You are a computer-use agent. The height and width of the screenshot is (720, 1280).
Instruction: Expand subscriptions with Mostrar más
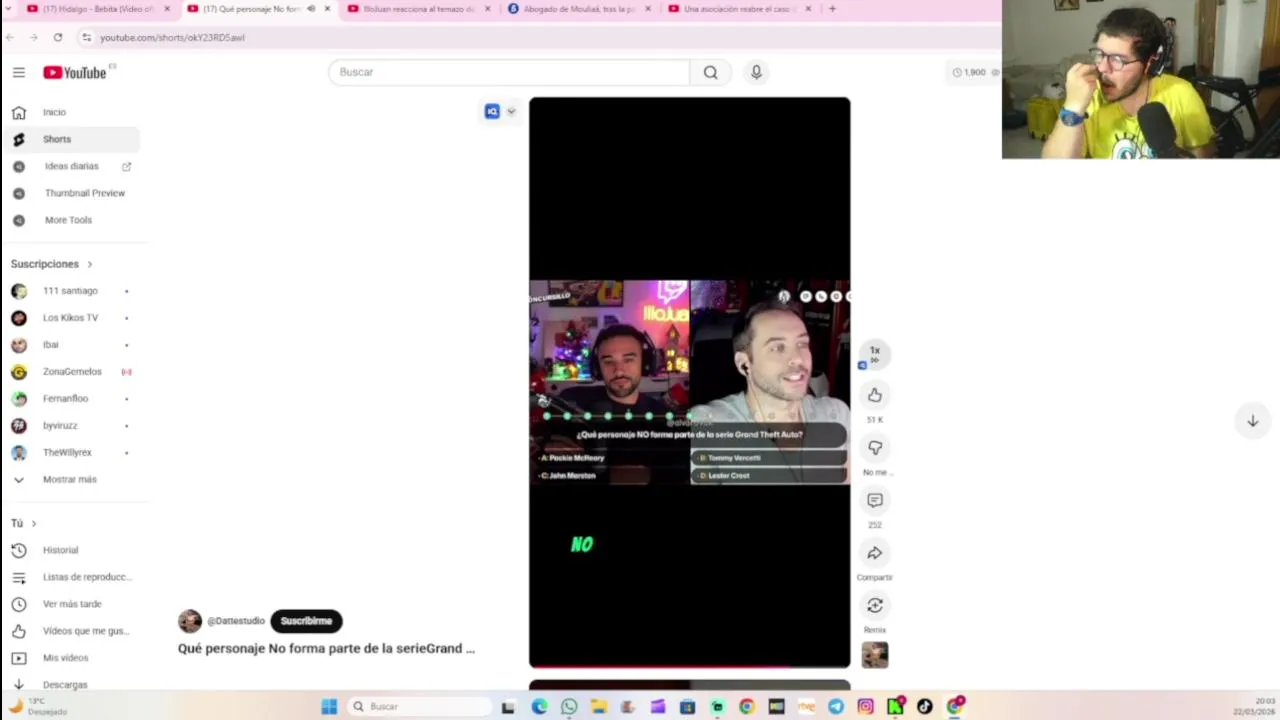tap(70, 480)
